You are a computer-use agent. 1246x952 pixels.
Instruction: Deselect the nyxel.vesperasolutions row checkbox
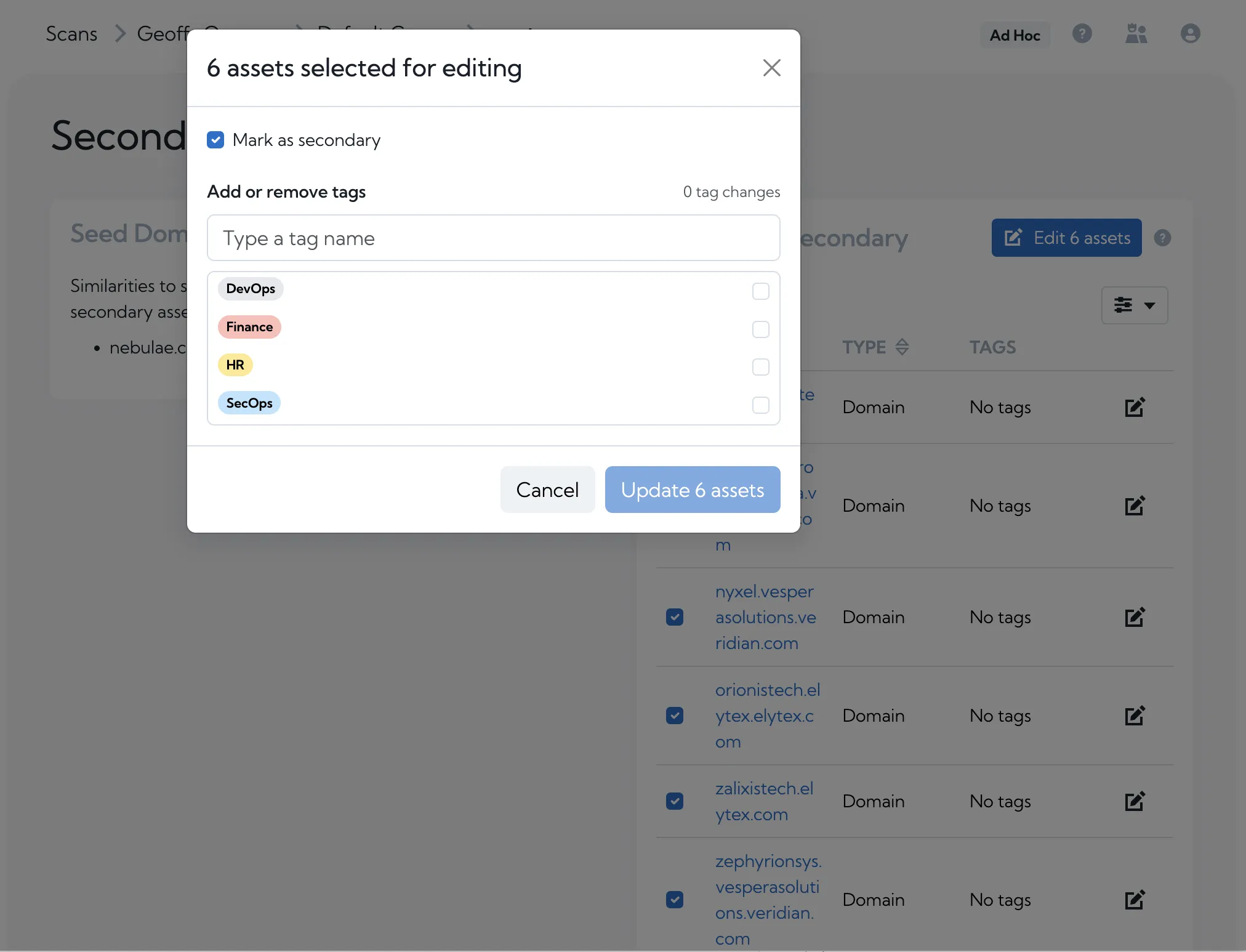click(675, 617)
